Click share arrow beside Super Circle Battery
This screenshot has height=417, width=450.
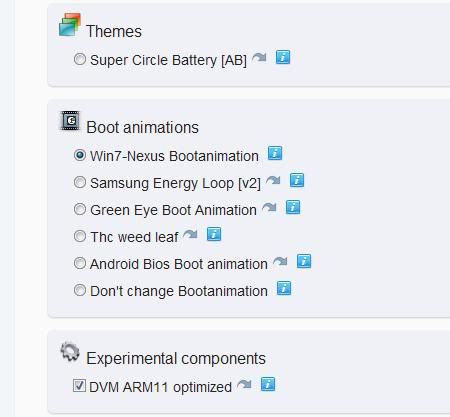[259, 58]
